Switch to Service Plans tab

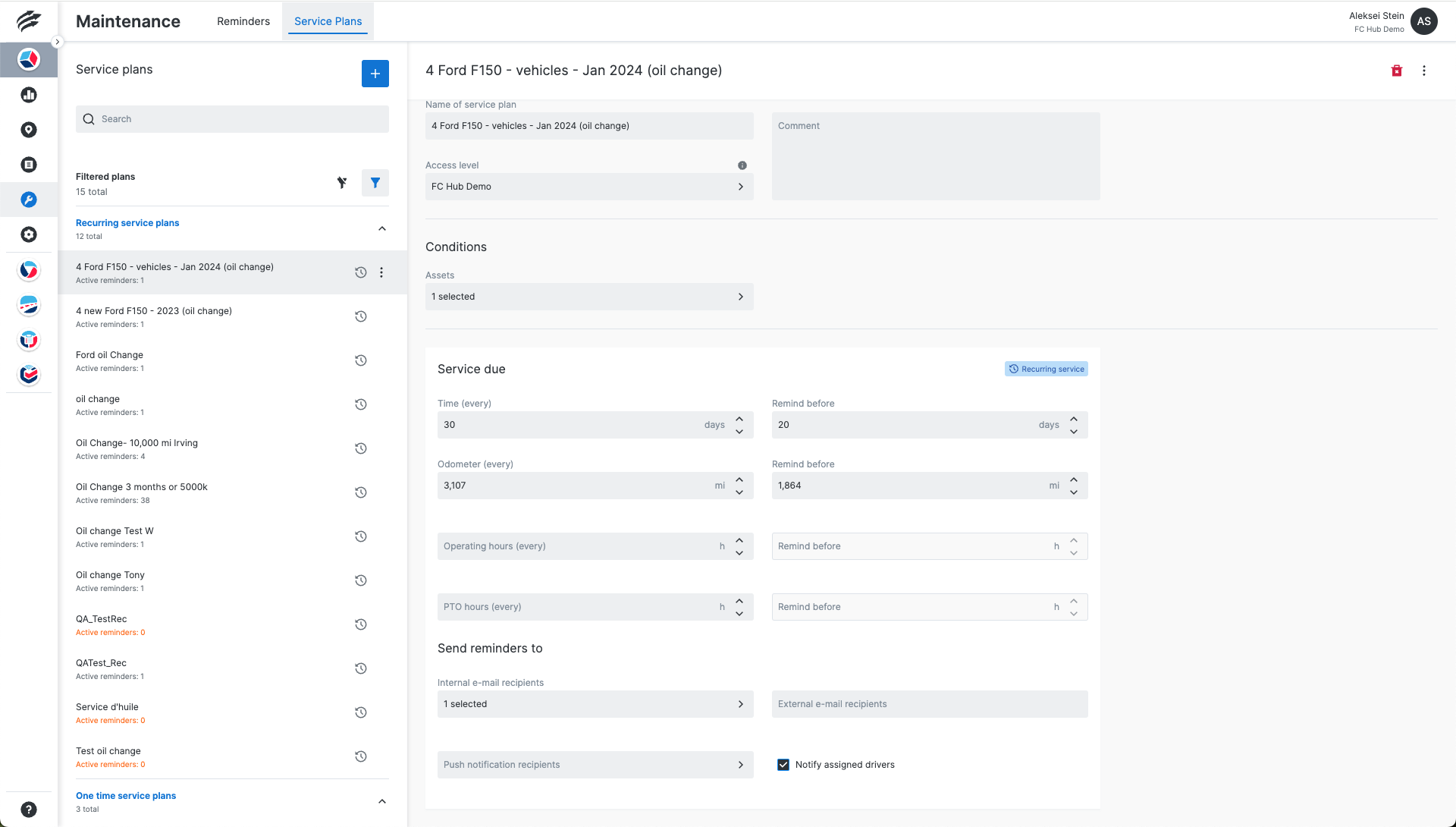pos(328,21)
